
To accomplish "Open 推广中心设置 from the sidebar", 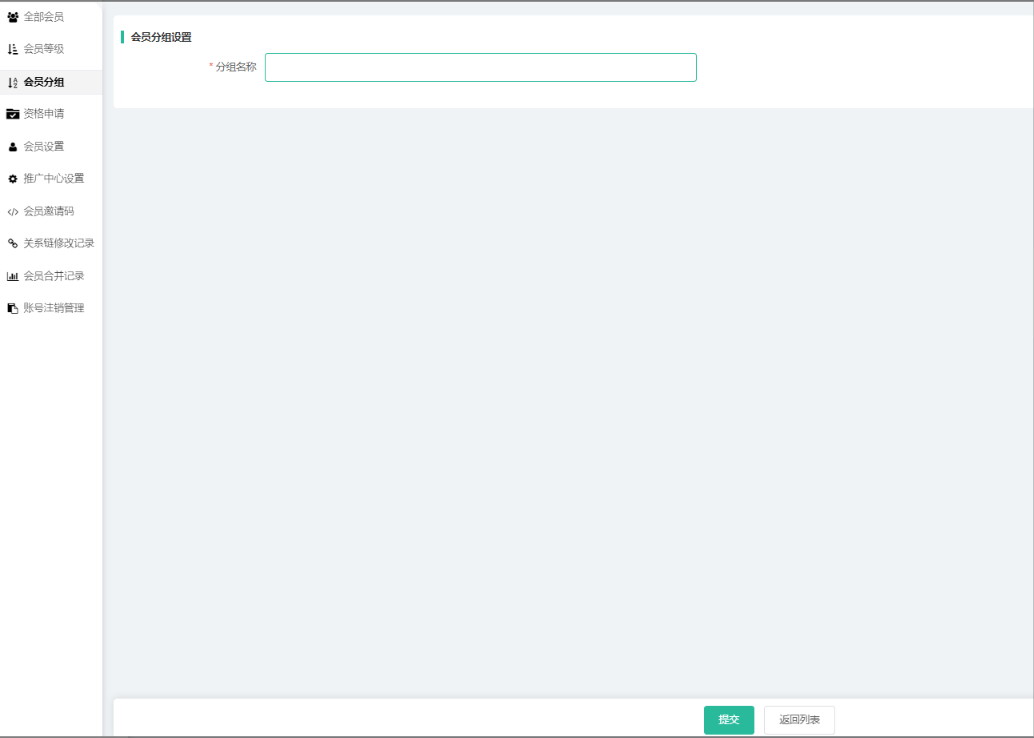I will click(x=54, y=179).
